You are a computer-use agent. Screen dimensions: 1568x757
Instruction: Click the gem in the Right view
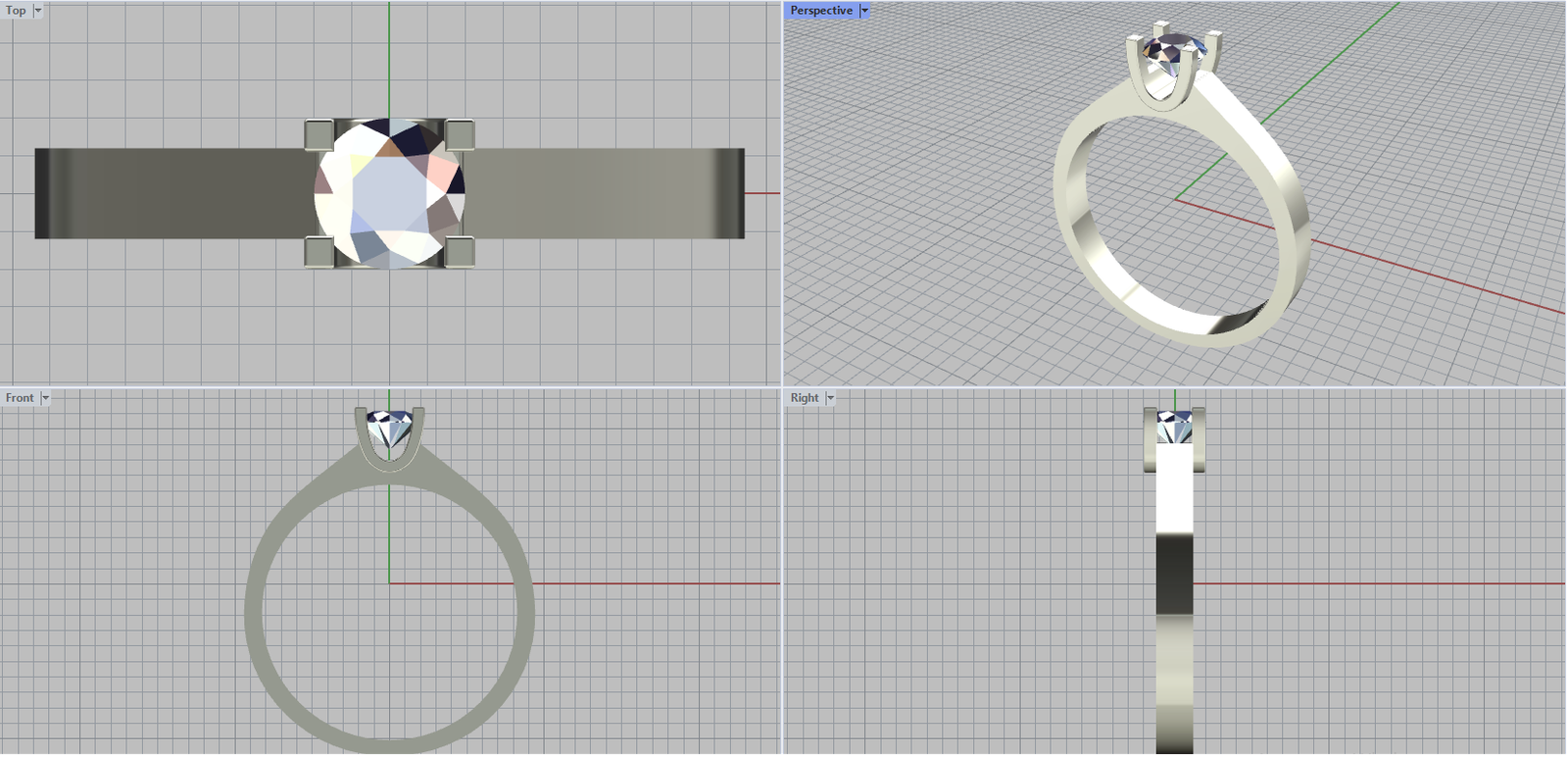pyautogui.click(x=1174, y=429)
